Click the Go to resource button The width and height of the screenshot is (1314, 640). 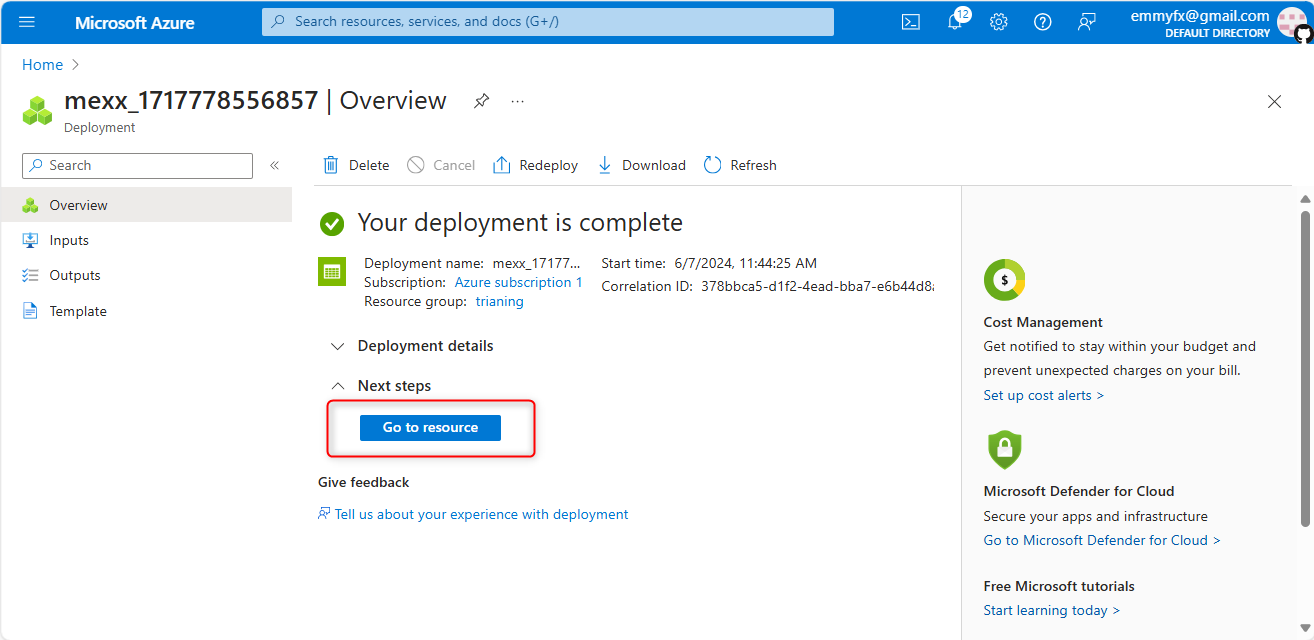click(x=430, y=427)
